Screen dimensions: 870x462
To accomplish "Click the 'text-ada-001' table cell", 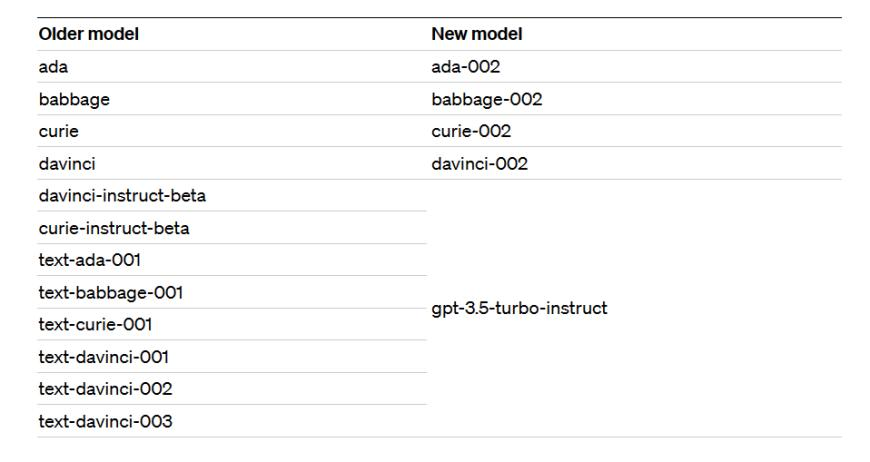I will point(89,260).
